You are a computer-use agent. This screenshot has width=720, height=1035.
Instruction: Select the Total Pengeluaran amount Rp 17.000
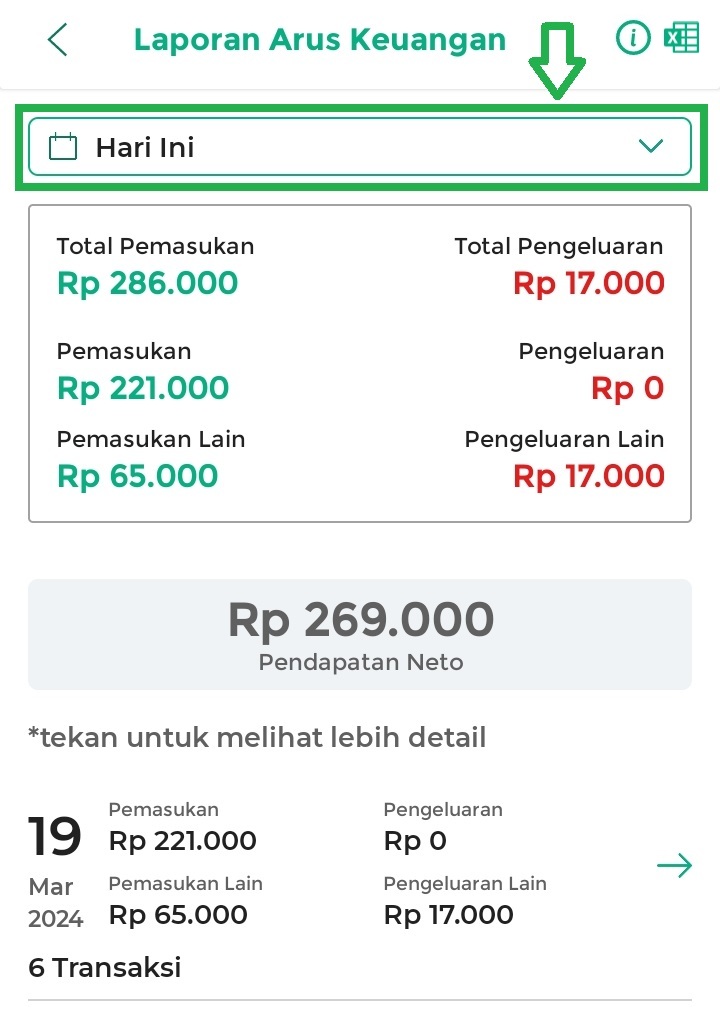[588, 283]
